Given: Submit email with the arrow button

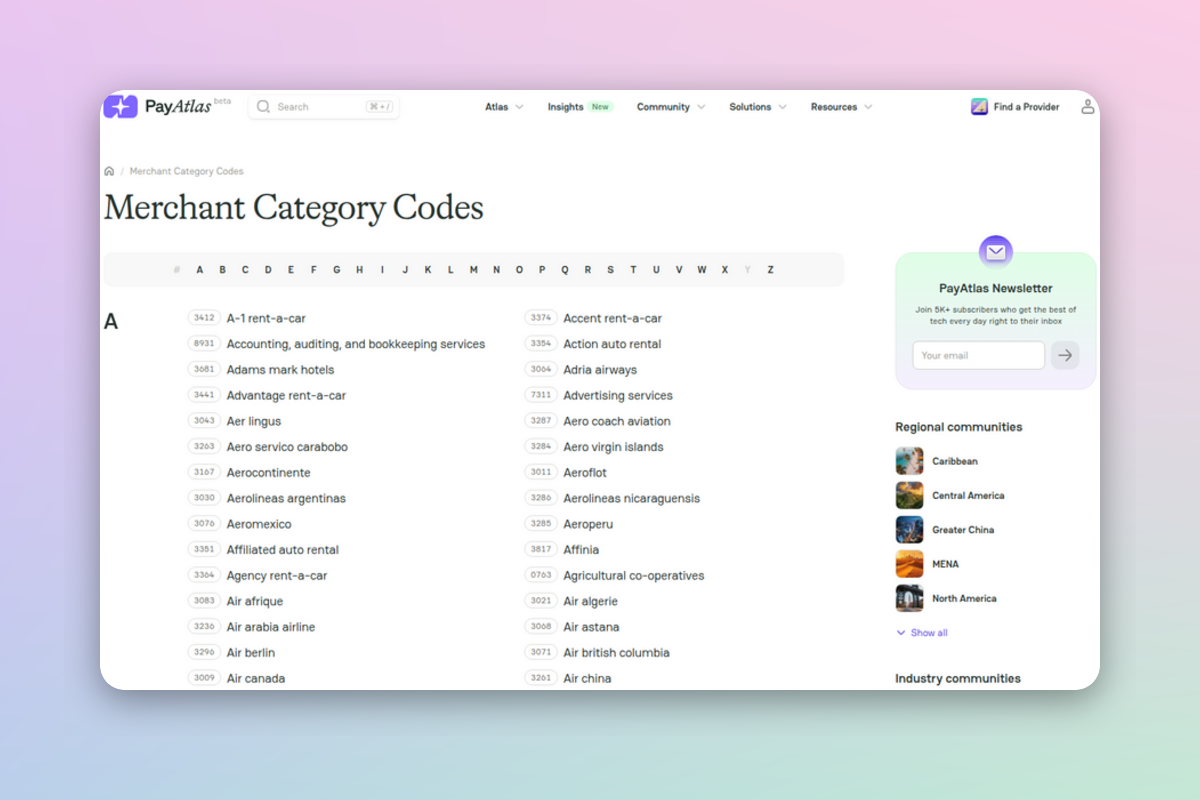Looking at the screenshot, I should point(1065,355).
